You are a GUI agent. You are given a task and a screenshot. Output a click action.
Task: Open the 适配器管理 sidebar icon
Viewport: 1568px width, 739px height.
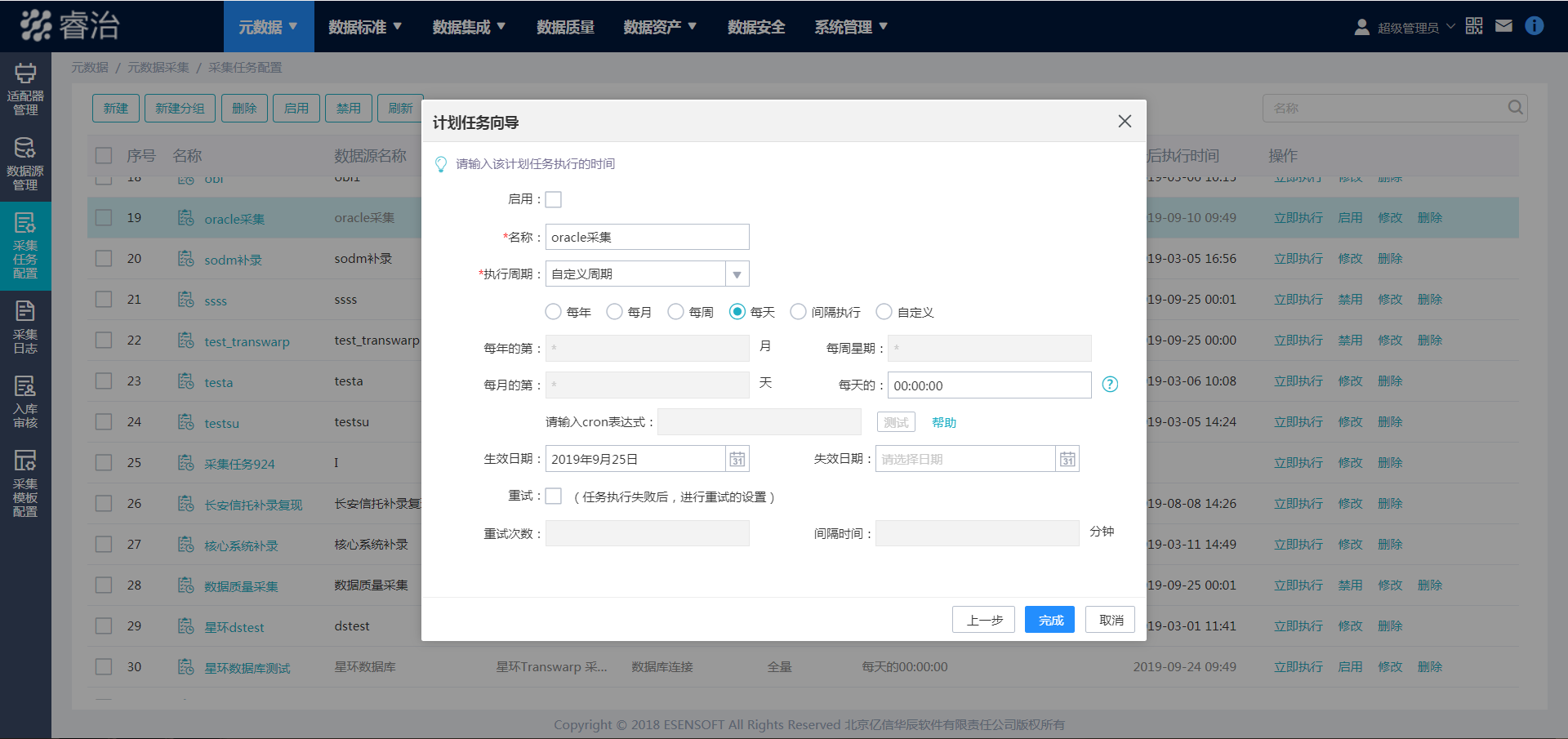click(25, 89)
